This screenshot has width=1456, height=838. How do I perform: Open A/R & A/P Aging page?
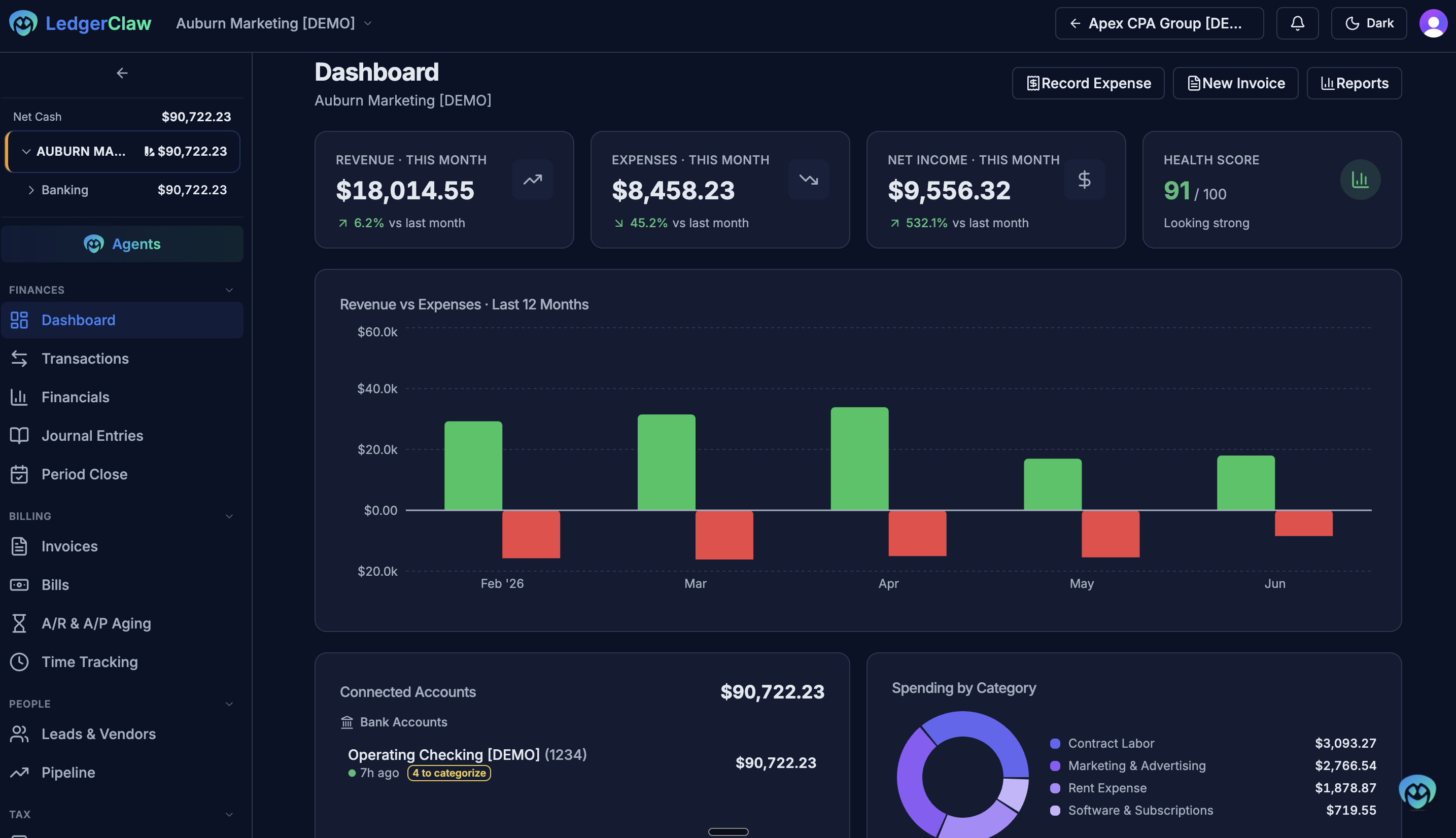122,623
